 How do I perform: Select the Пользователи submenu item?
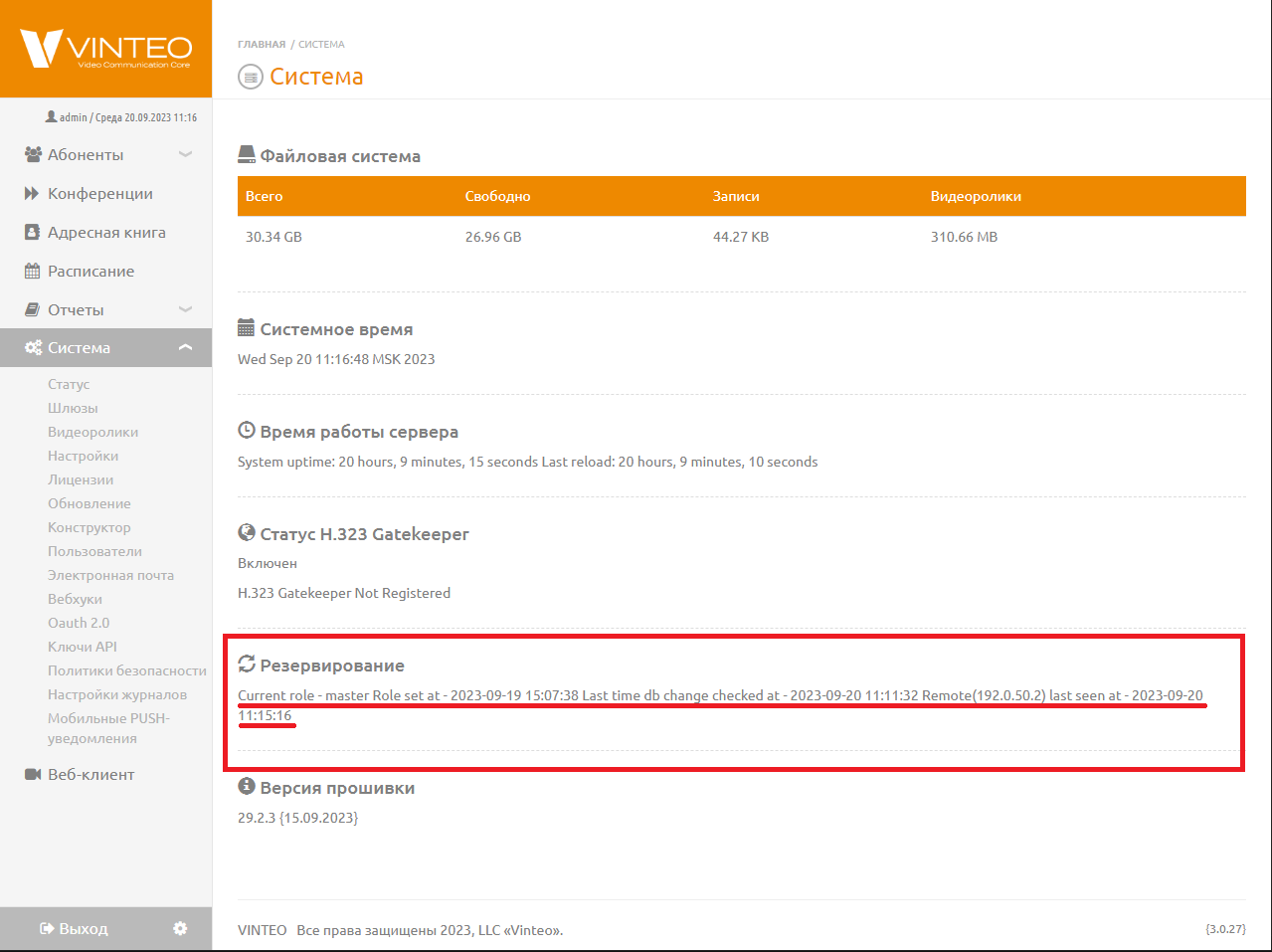pos(95,551)
